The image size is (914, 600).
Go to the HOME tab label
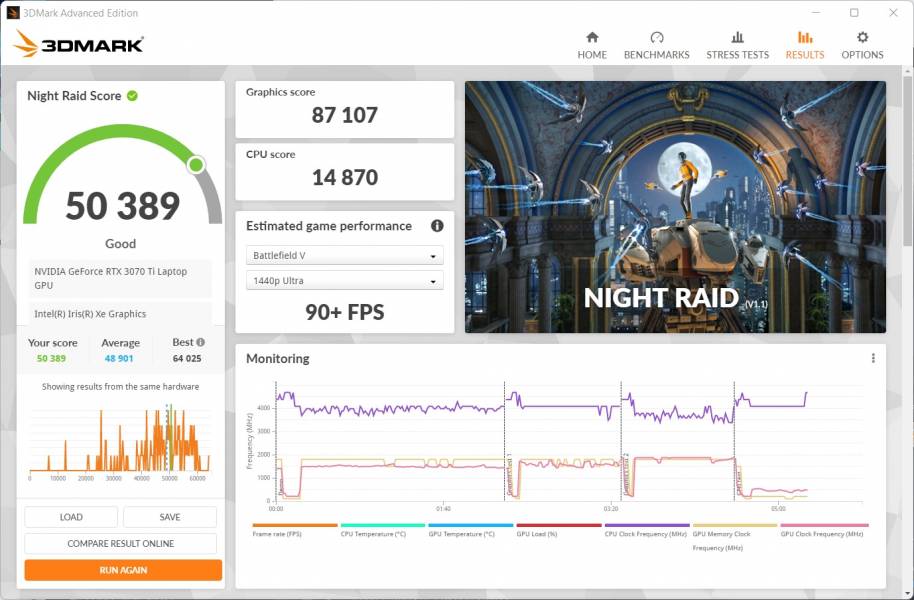[x=592, y=55]
